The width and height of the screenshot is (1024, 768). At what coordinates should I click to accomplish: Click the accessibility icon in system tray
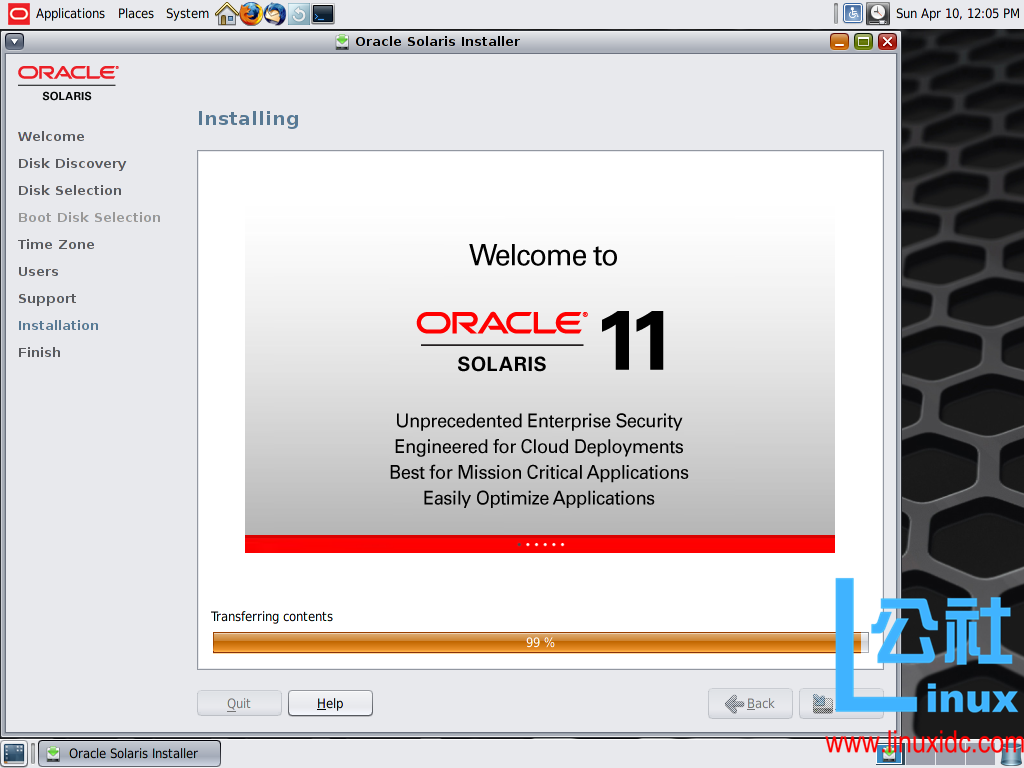pos(853,13)
